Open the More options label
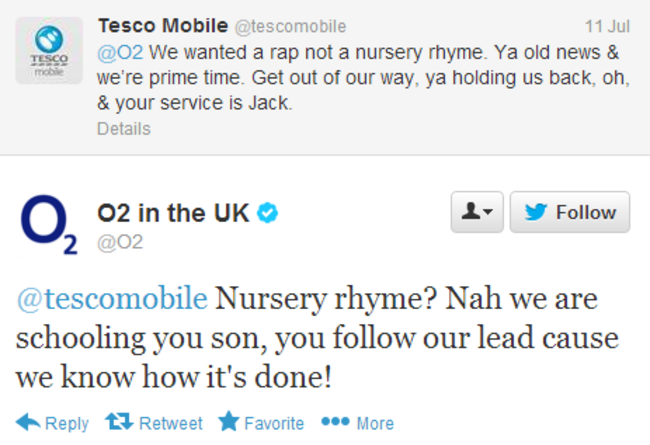This screenshot has height=445, width=650. click(375, 423)
